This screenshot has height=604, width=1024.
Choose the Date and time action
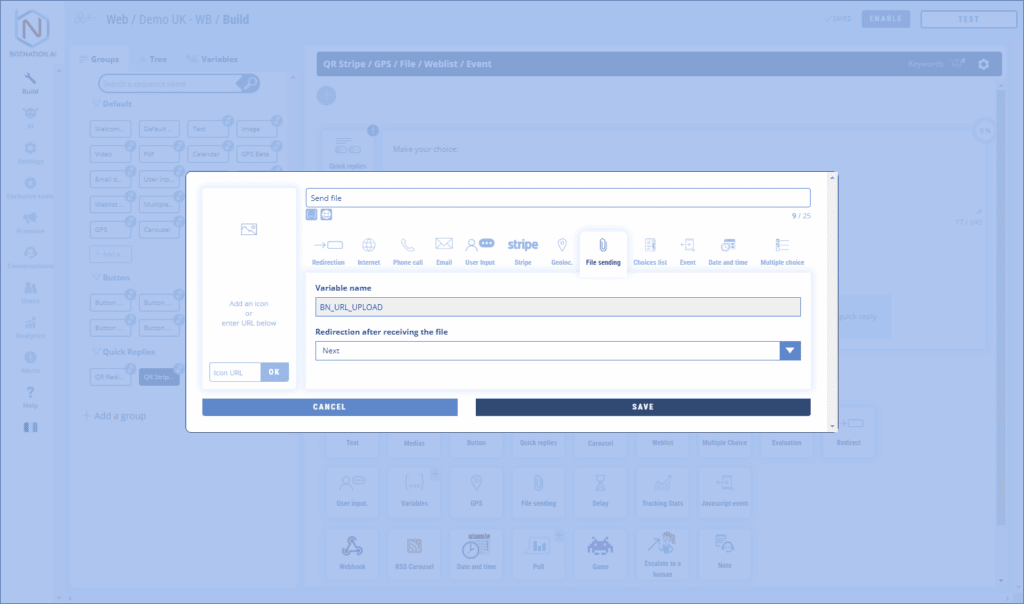coord(728,250)
